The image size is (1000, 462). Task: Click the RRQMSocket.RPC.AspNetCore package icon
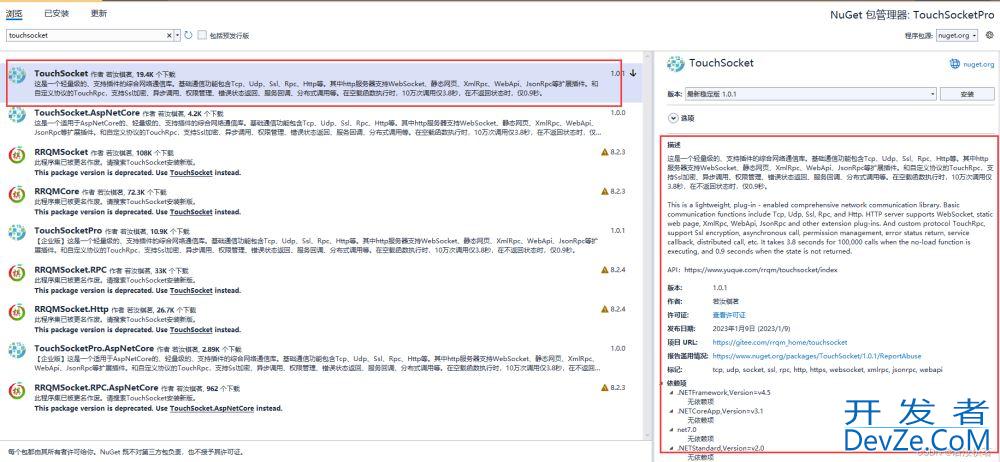pyautogui.click(x=17, y=391)
